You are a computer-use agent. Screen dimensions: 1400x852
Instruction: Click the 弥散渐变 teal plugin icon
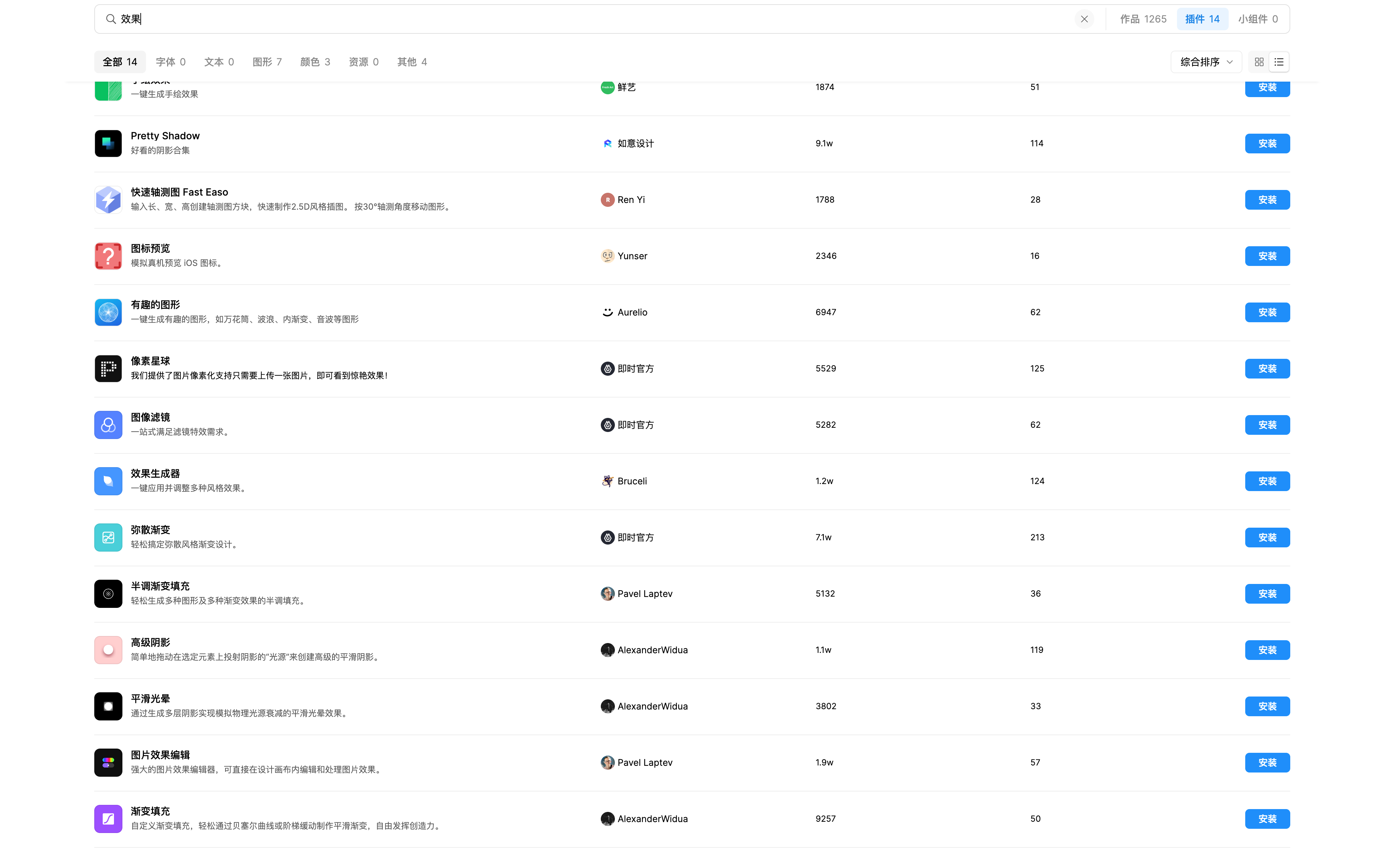pos(108,537)
